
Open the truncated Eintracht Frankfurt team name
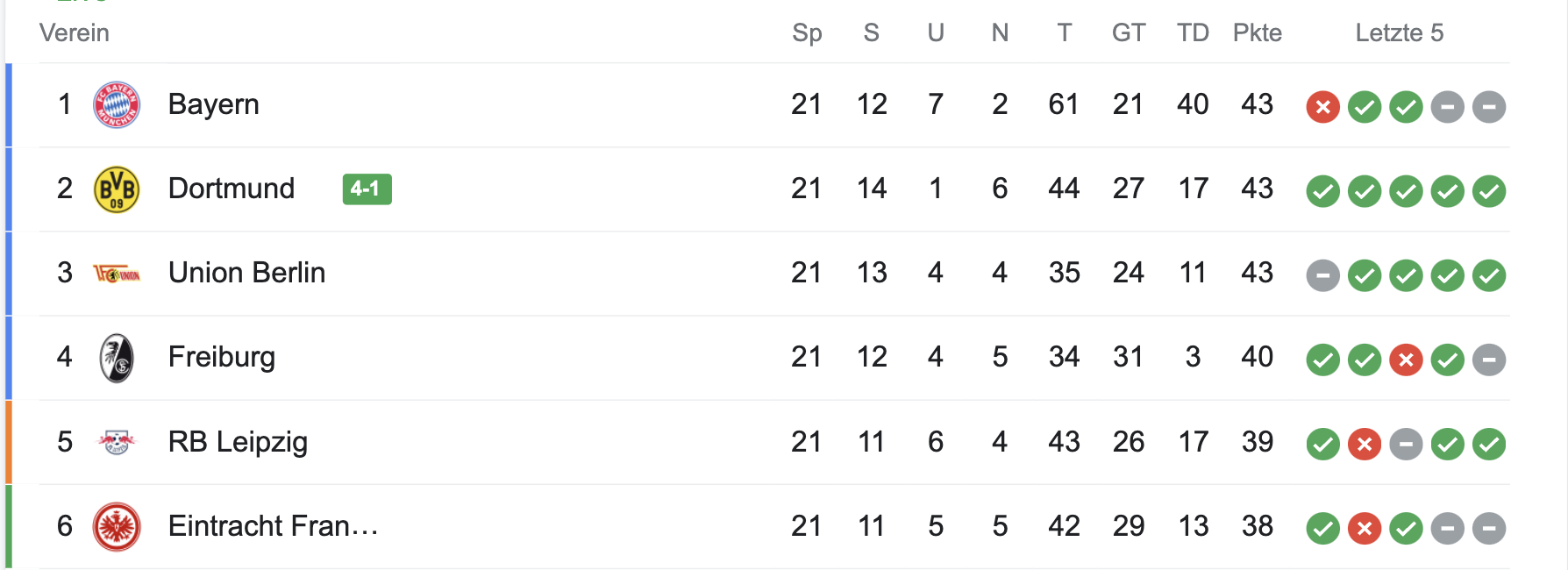pos(273,526)
